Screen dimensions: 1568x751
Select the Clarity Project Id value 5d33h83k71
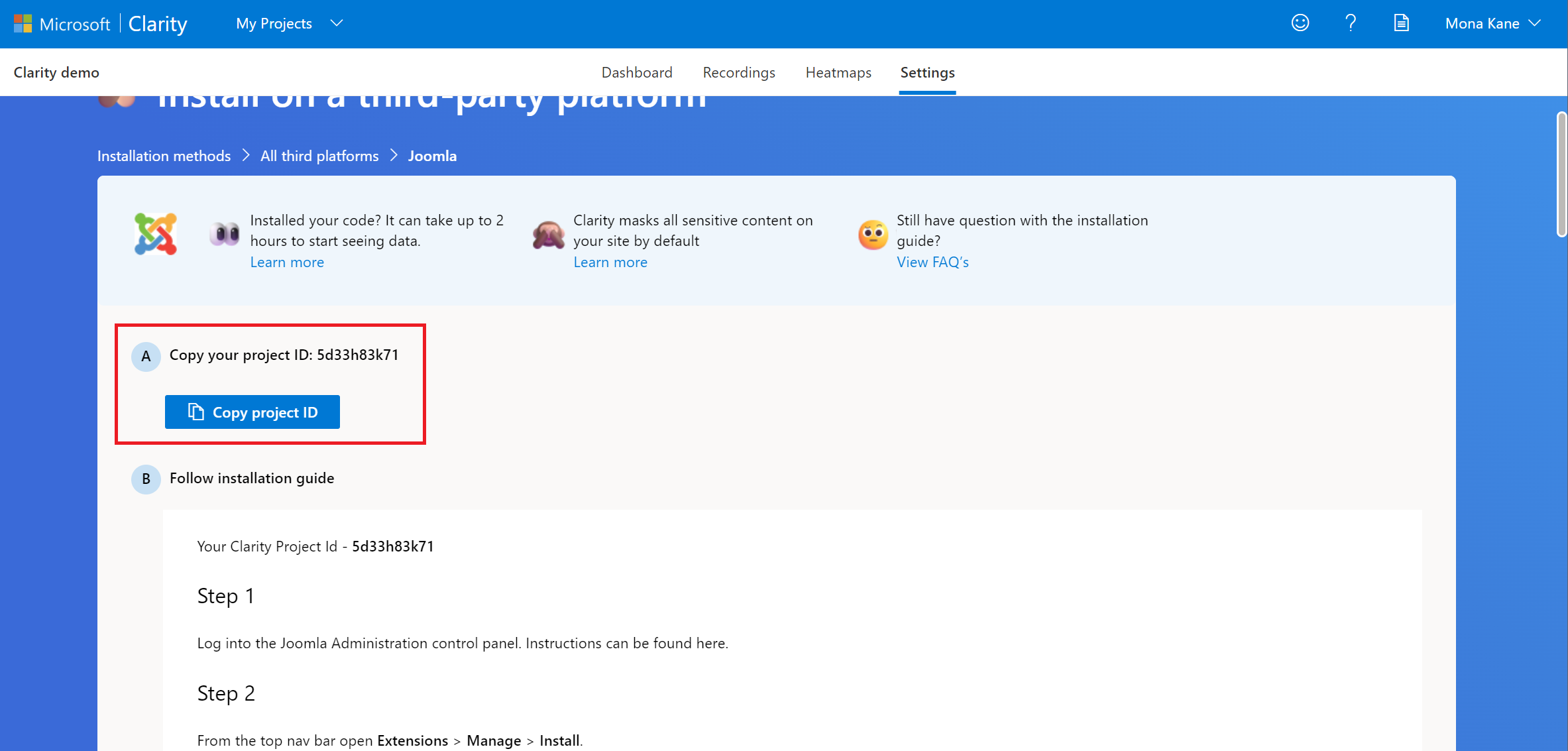393,546
